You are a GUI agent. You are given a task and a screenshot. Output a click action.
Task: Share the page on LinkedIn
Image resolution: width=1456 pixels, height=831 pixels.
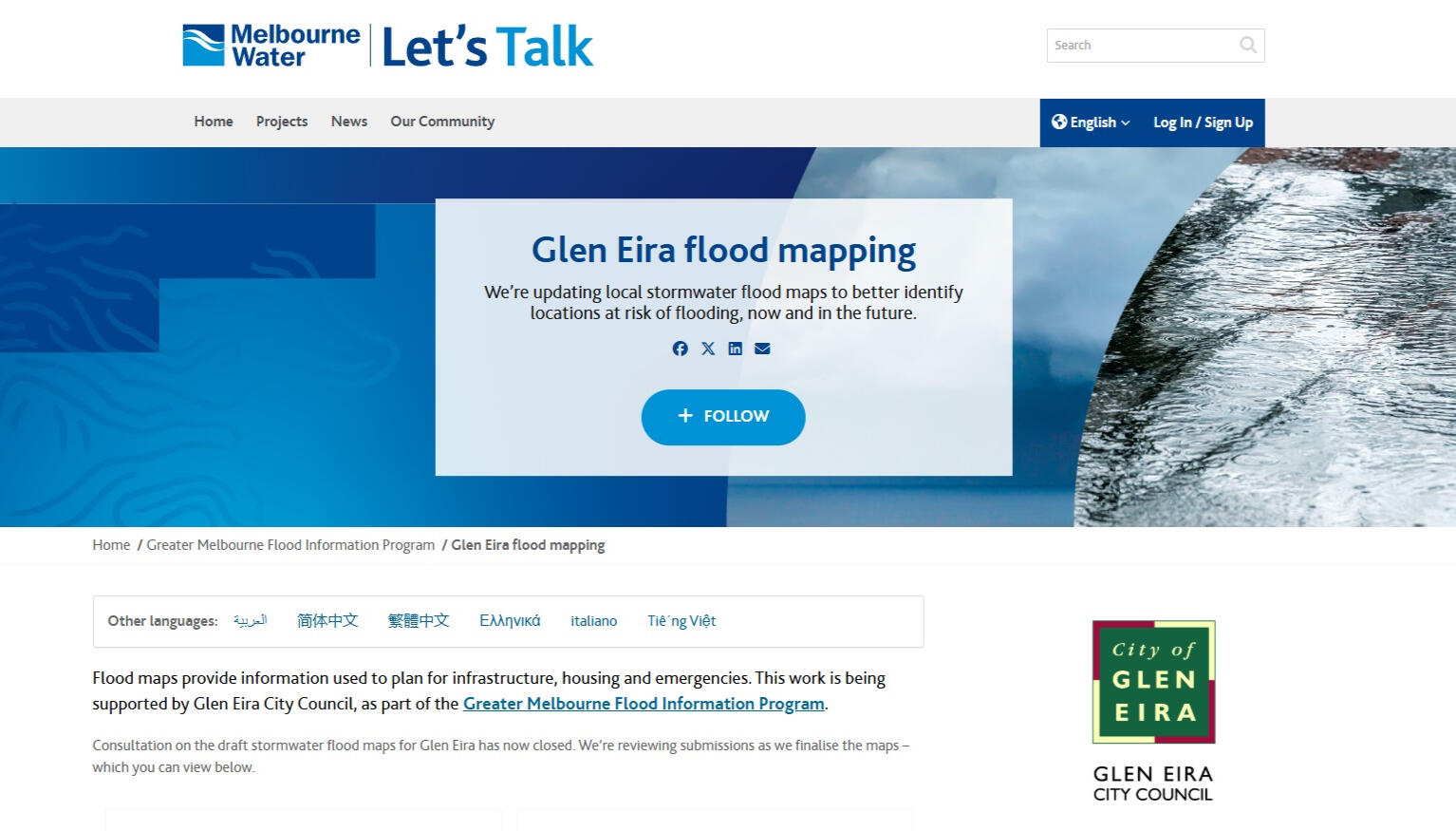(736, 349)
